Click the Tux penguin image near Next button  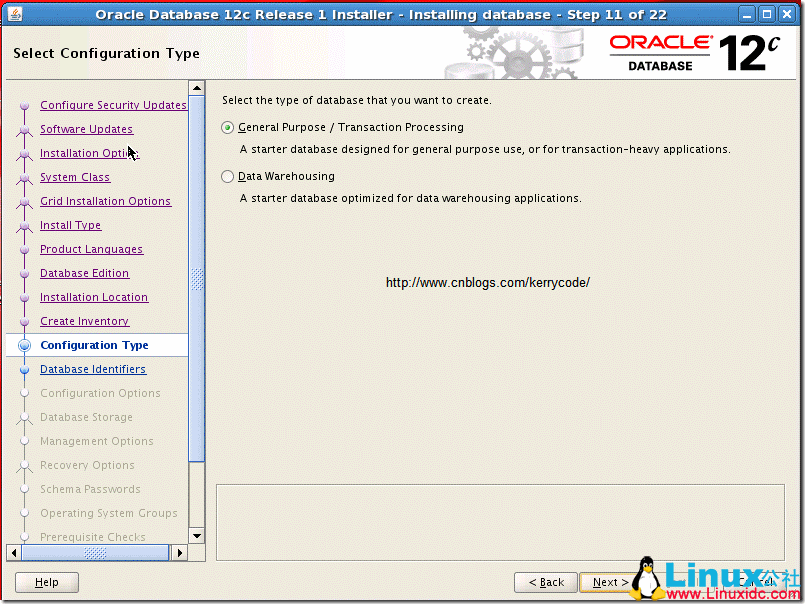tap(645, 575)
